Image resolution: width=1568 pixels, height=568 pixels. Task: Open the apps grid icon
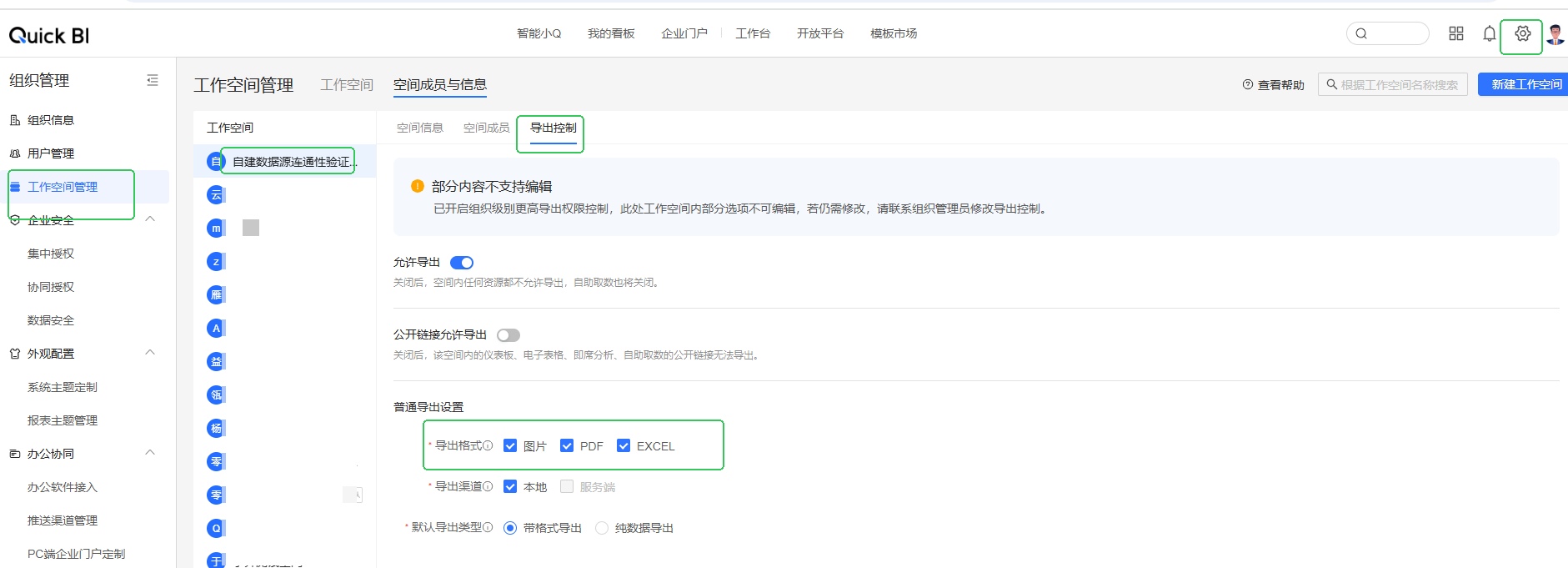click(x=1456, y=33)
